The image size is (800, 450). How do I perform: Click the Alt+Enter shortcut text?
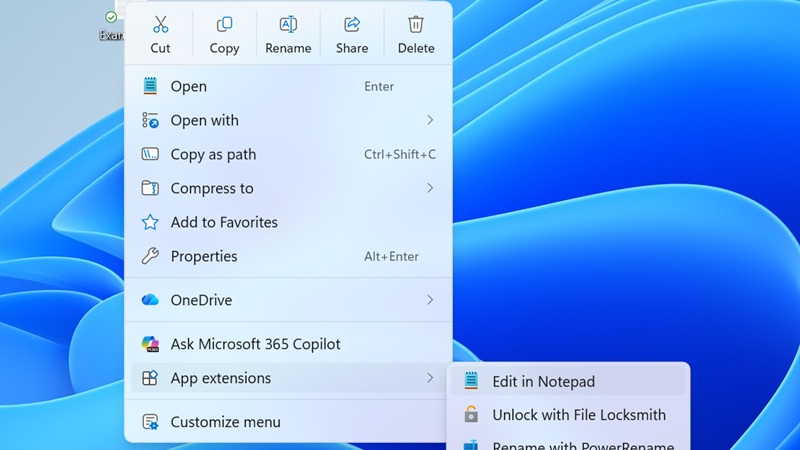[x=391, y=256]
